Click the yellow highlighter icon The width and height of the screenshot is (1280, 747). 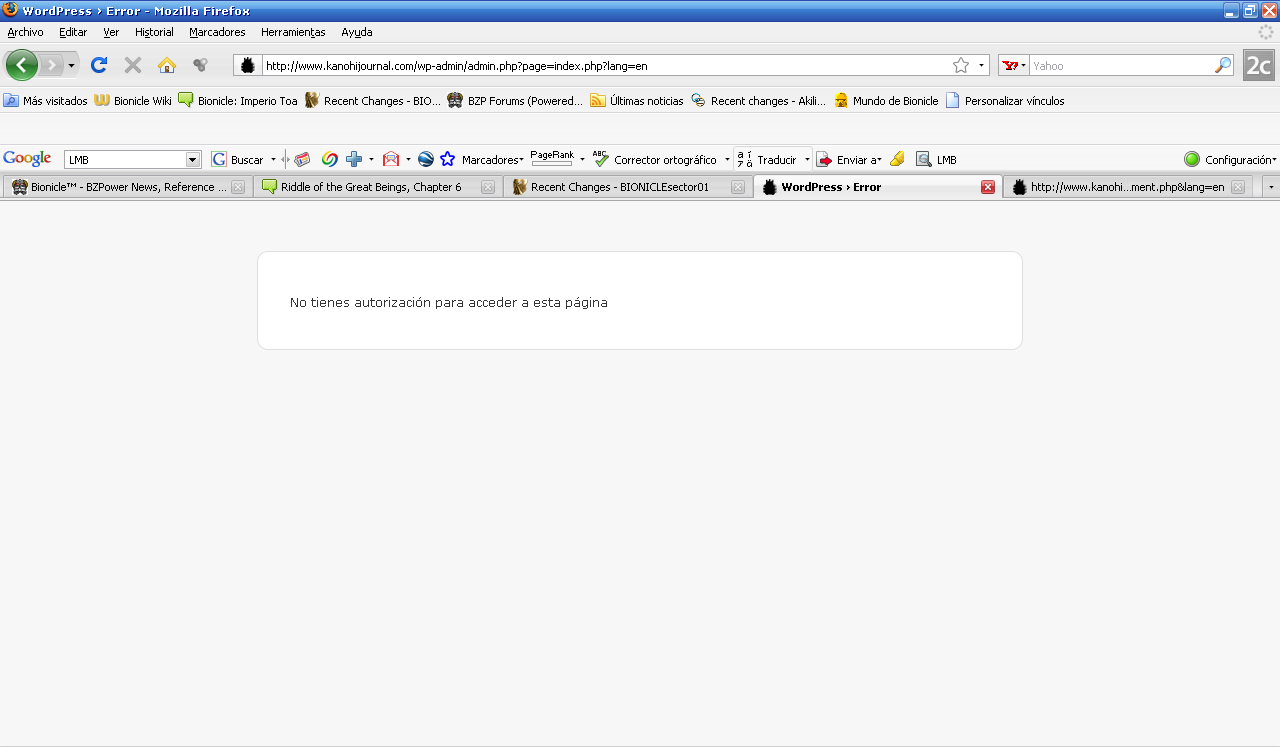[x=897, y=159]
